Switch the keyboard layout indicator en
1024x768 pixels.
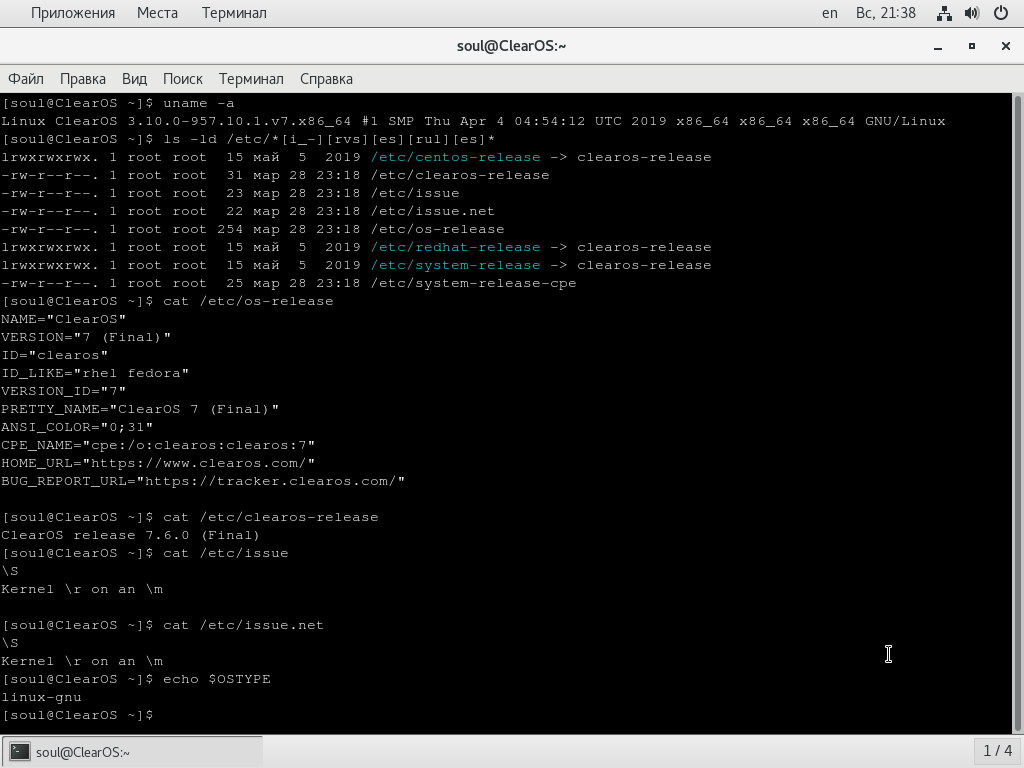[830, 13]
